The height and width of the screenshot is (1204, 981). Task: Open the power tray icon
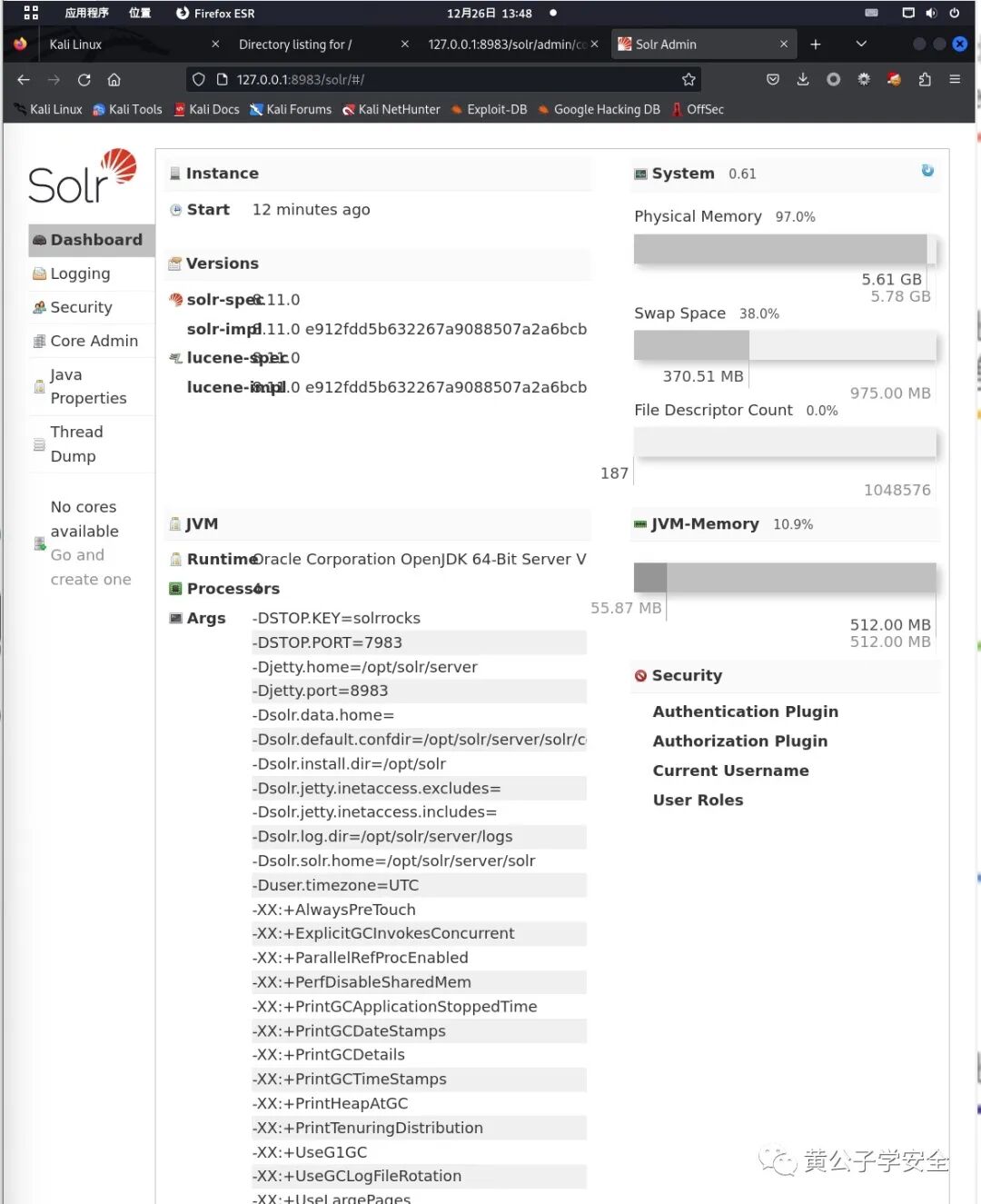(955, 14)
